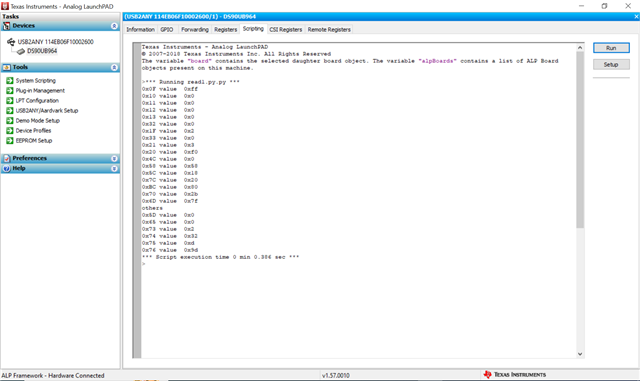This screenshot has height=381, width=640.
Task: Click the Plug-in Management arrow icon
Action: pyautogui.click(x=10, y=90)
